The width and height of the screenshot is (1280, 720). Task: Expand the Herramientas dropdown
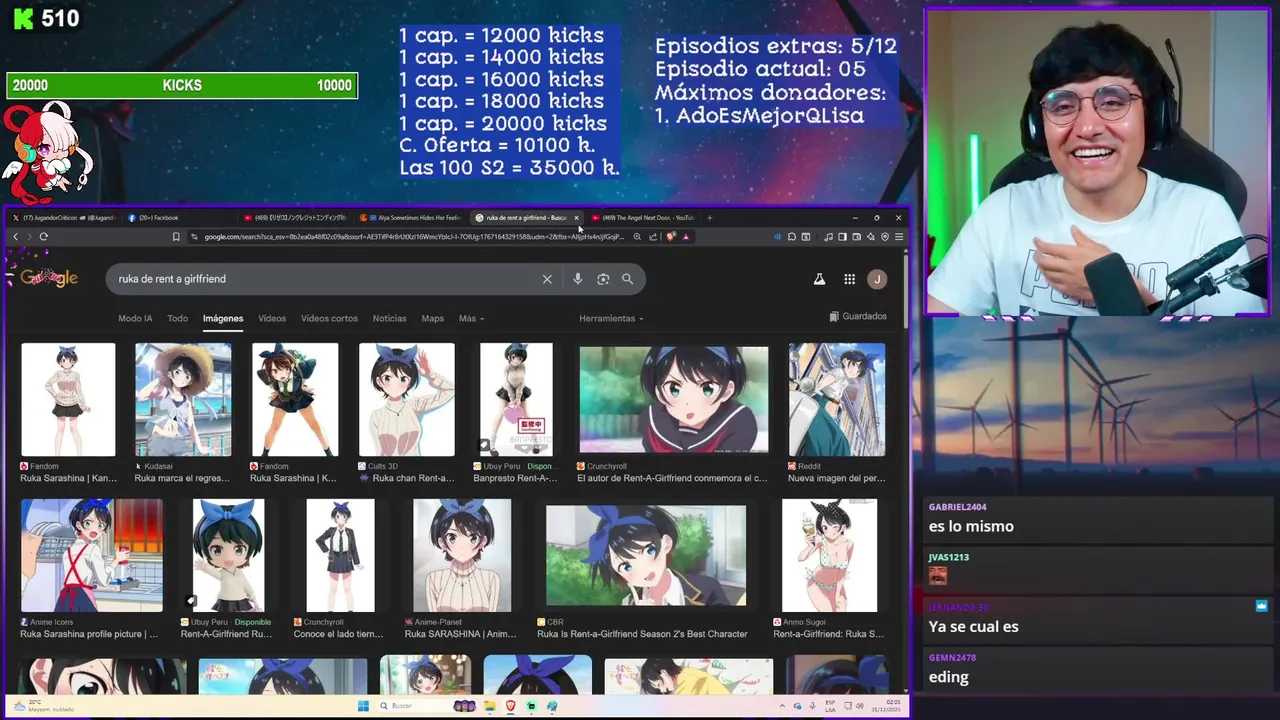(x=611, y=318)
